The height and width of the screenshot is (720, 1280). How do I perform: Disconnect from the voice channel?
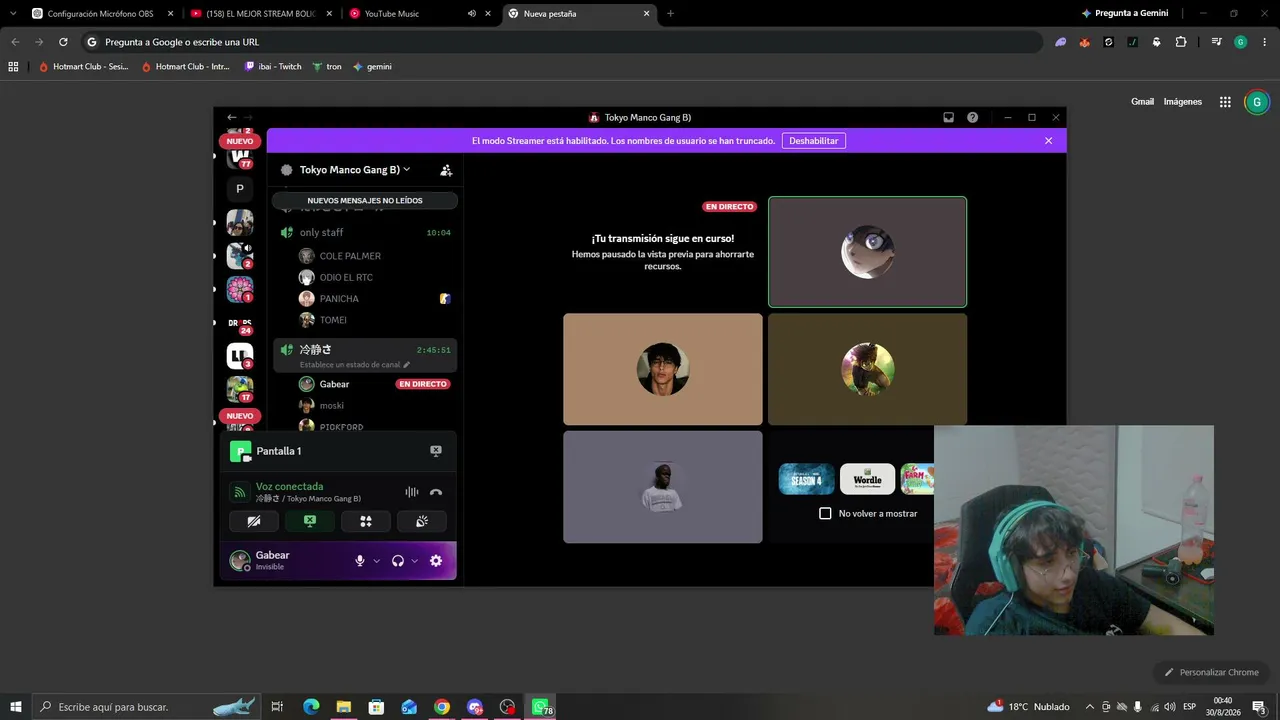[x=436, y=492]
